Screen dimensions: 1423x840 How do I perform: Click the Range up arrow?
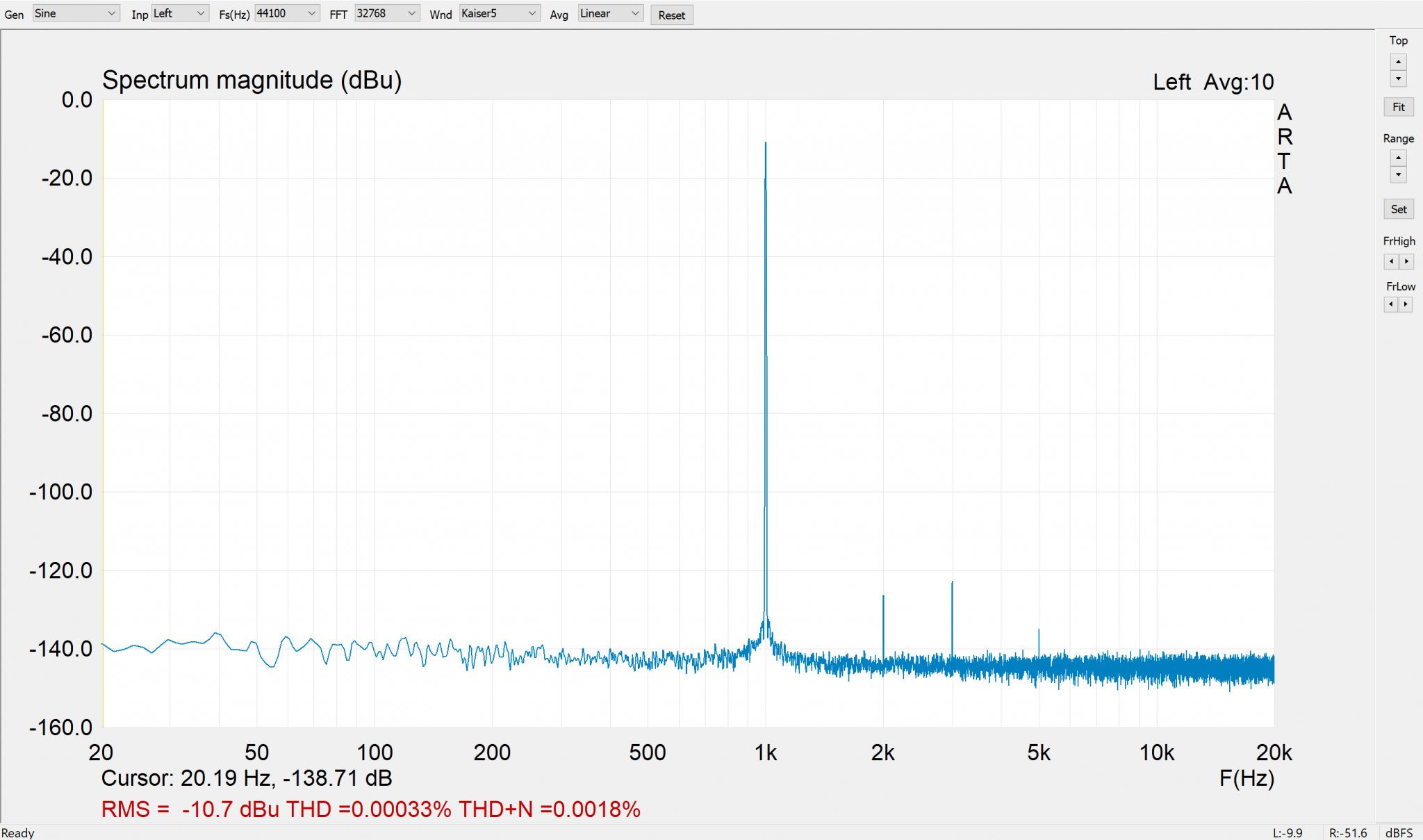[x=1398, y=158]
